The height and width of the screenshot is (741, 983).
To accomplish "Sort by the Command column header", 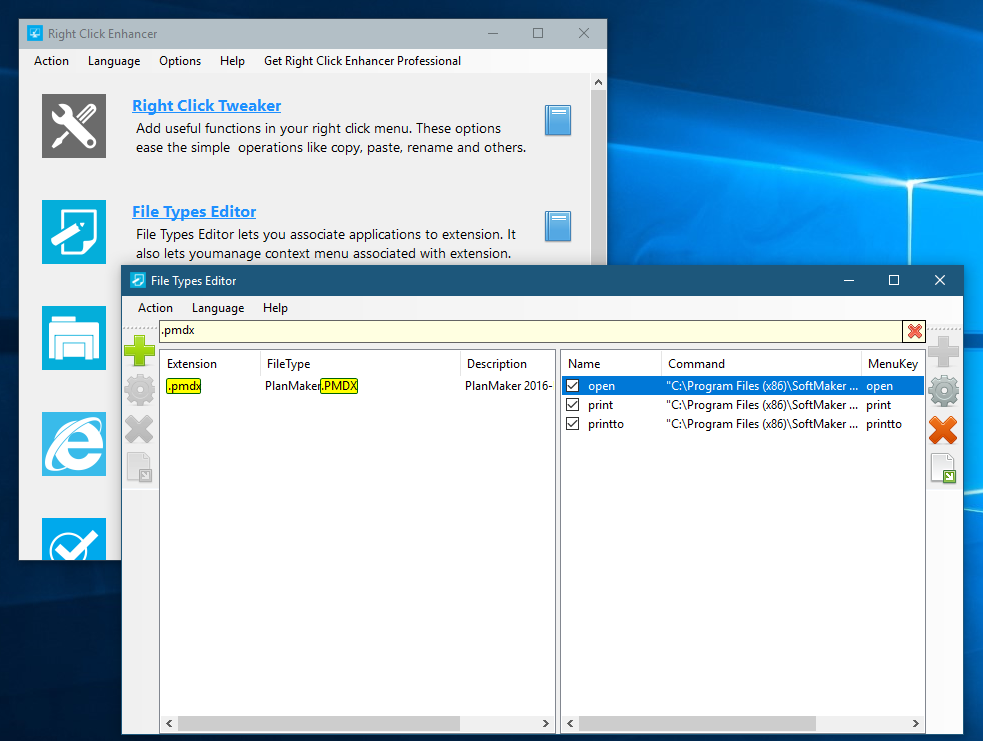I will click(x=761, y=364).
